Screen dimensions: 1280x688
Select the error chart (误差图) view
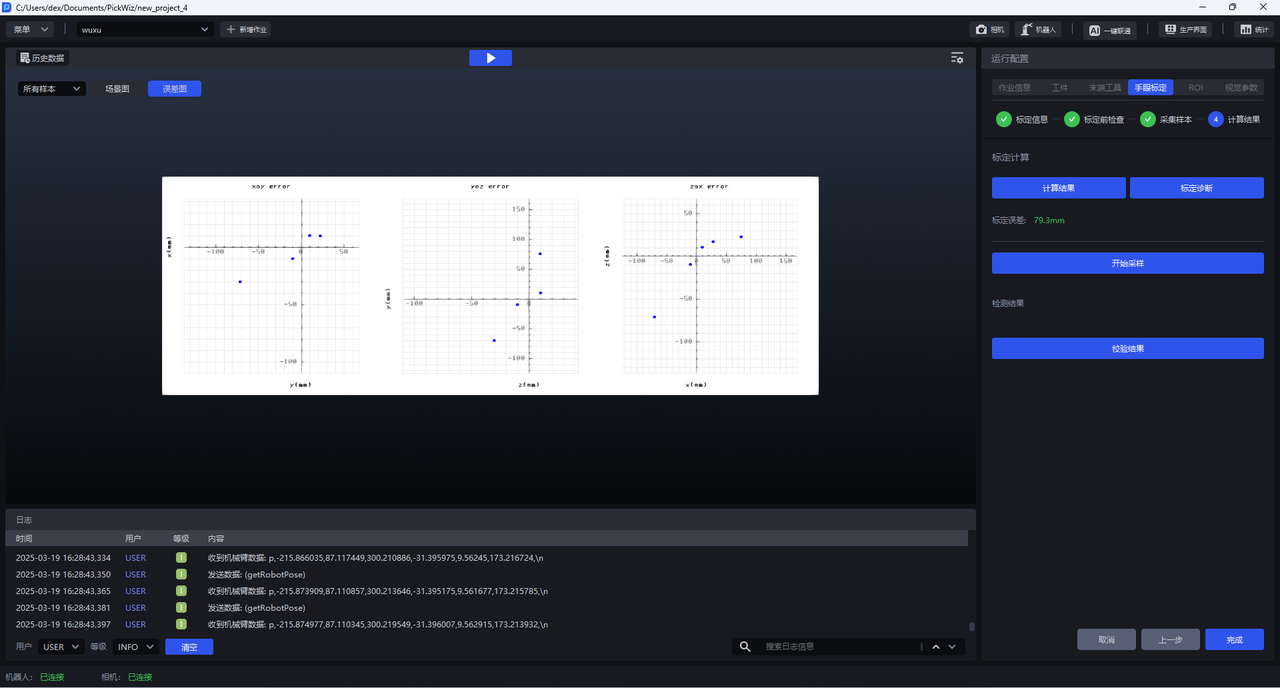[175, 89]
